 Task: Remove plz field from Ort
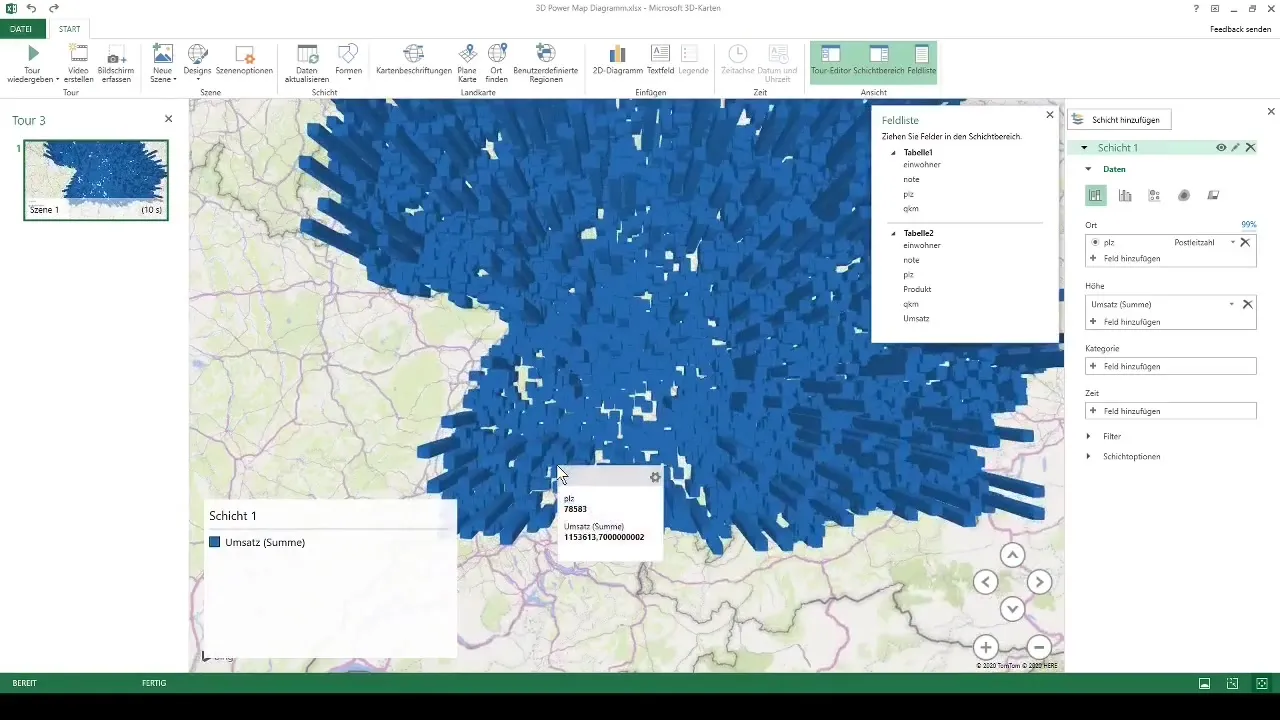tap(1245, 242)
